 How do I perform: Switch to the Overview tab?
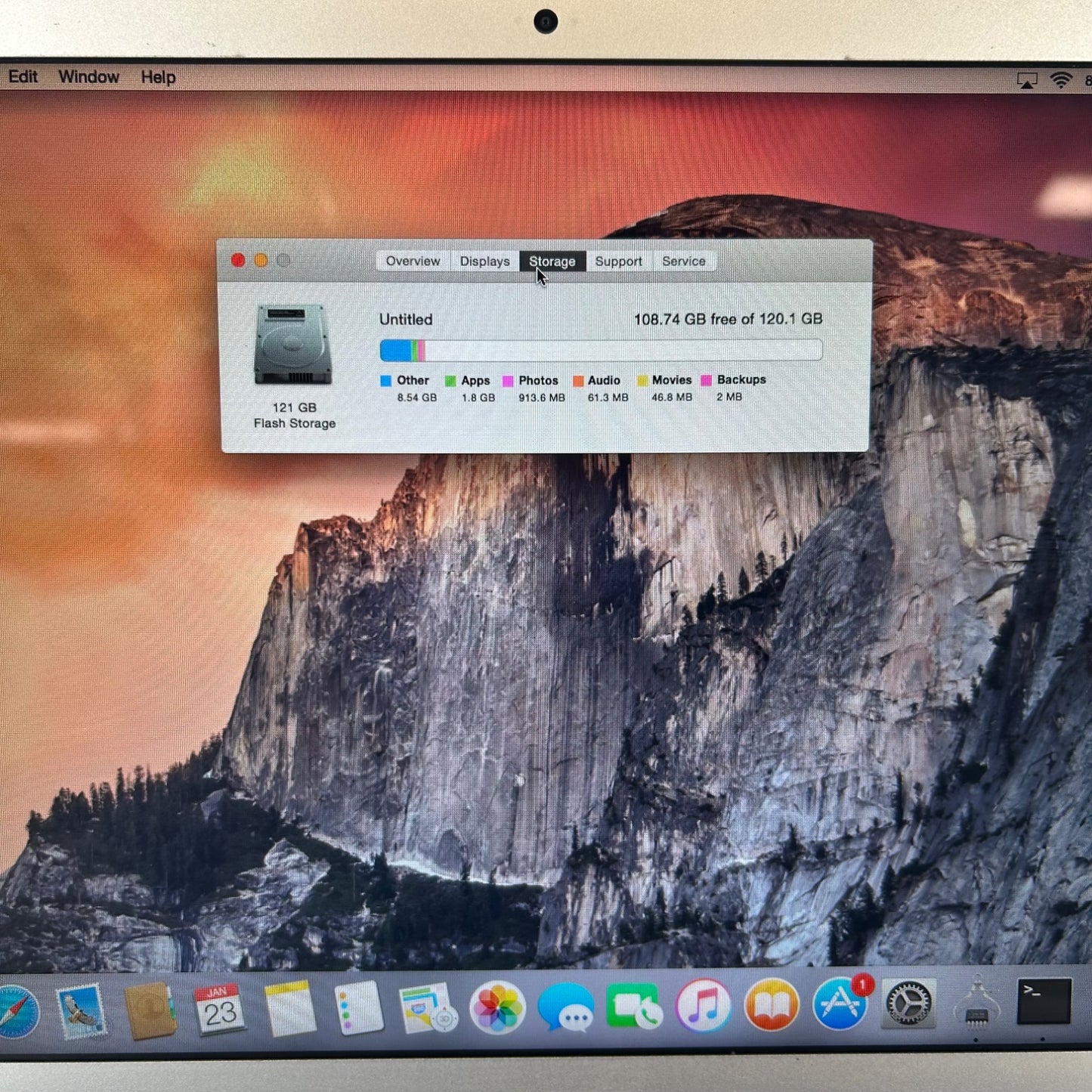[x=413, y=261]
